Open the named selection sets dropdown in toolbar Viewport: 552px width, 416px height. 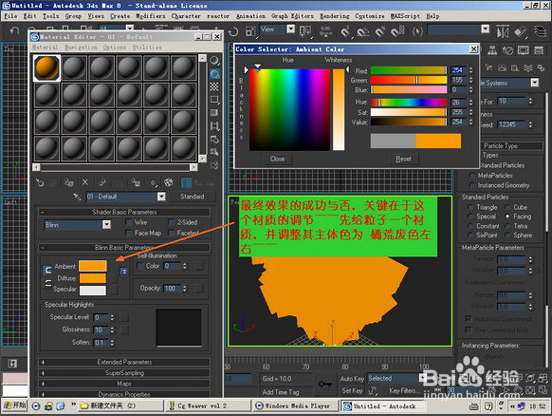click(x=485, y=29)
